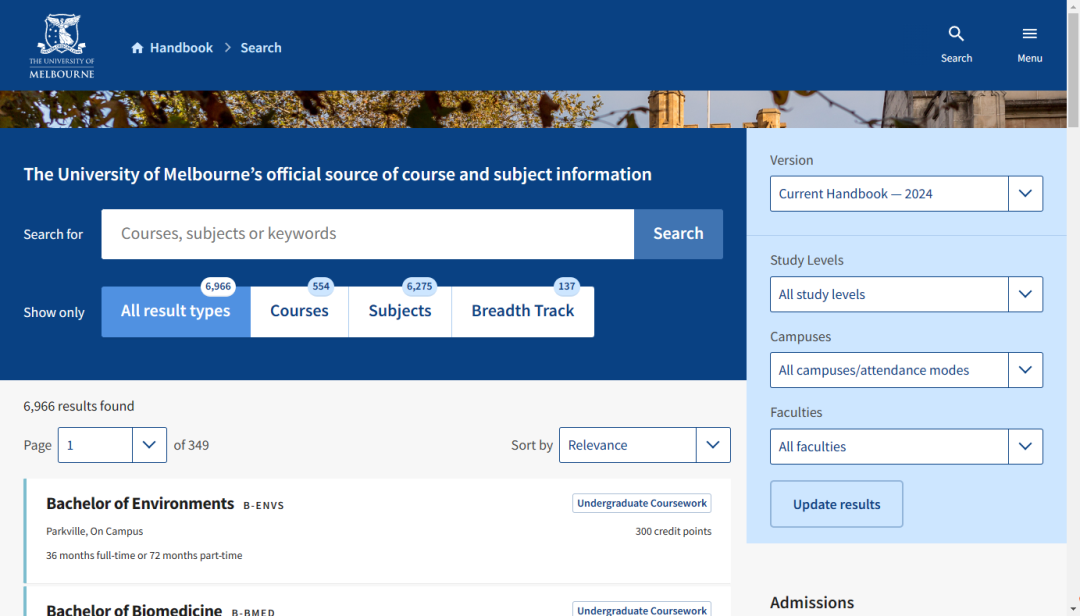Click the Sort by chevron arrow
This screenshot has width=1080, height=616.
click(713, 445)
